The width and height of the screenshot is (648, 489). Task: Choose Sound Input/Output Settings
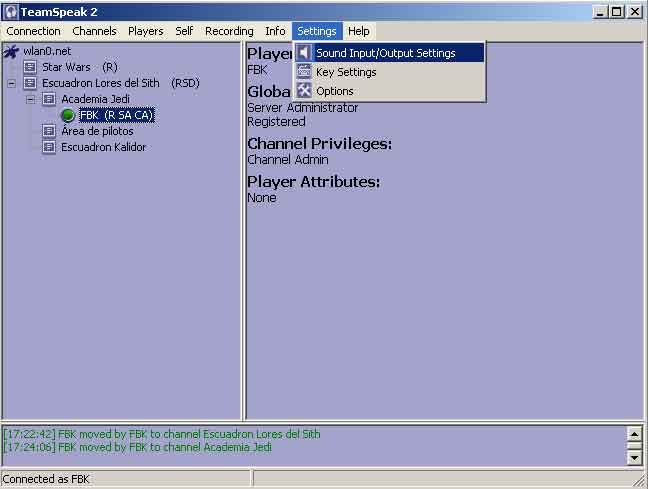389,53
